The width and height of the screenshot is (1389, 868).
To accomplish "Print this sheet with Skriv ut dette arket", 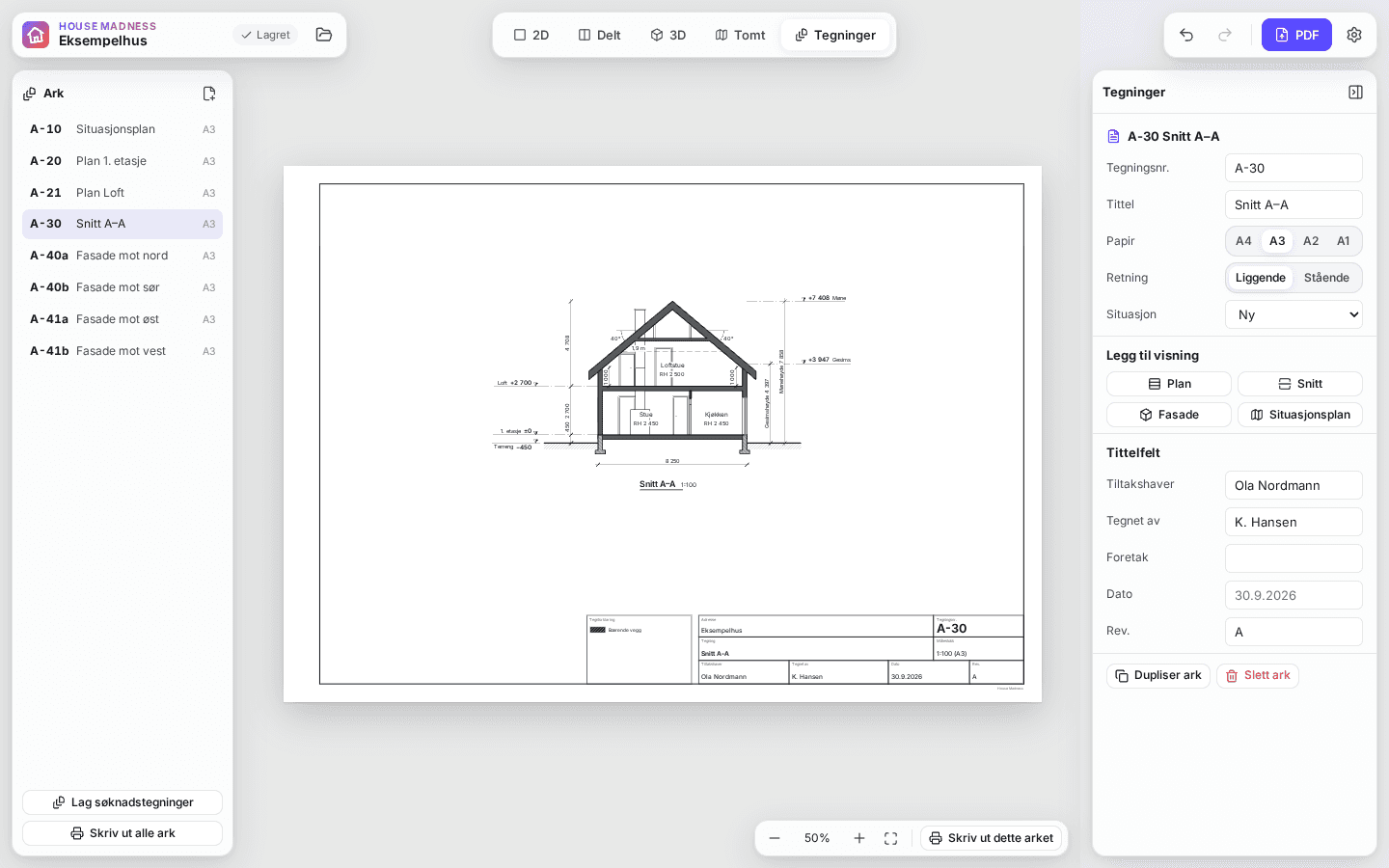I will click(992, 838).
